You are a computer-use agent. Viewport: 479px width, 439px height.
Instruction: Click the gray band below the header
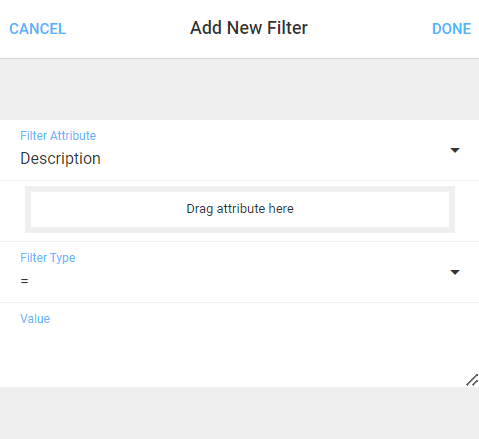(x=239, y=89)
